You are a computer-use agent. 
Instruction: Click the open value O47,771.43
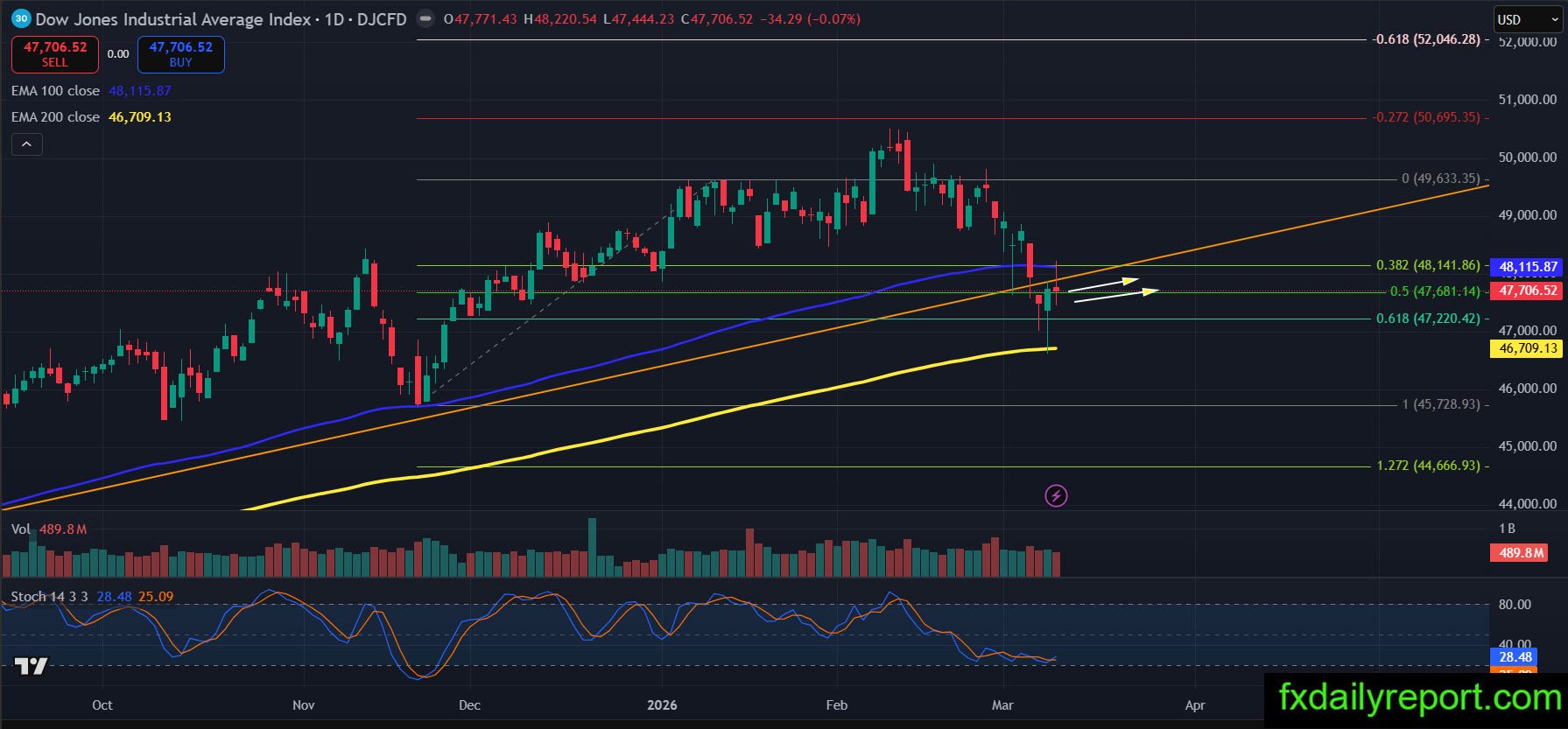481,18
